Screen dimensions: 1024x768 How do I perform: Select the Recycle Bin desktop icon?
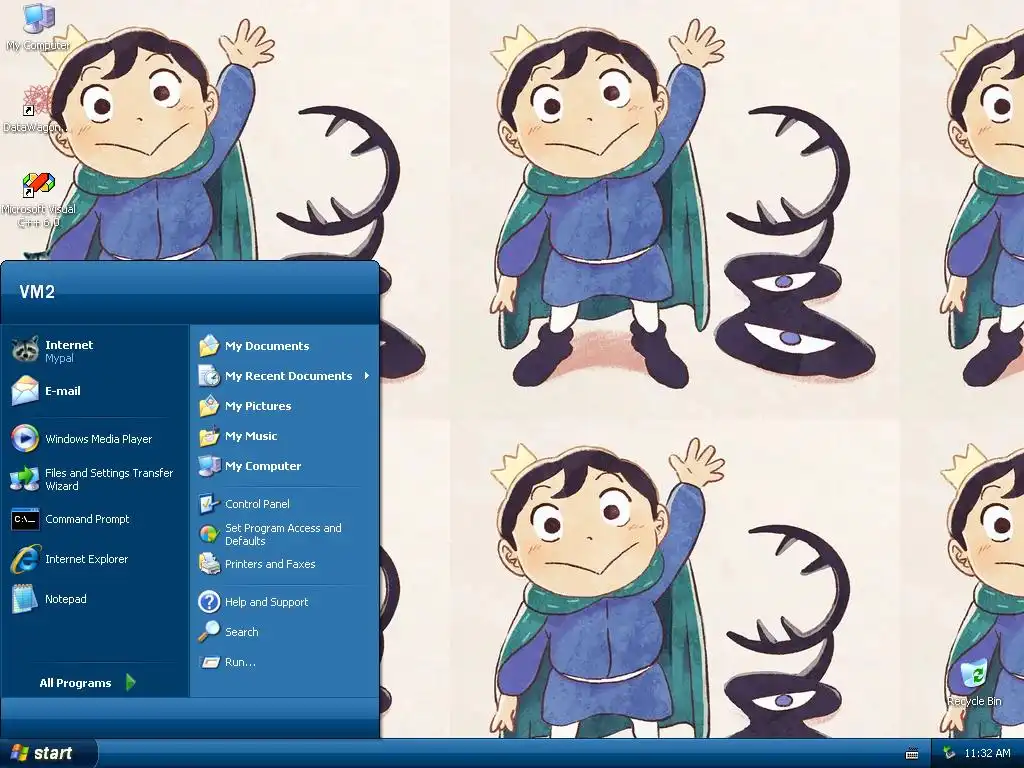[974, 683]
